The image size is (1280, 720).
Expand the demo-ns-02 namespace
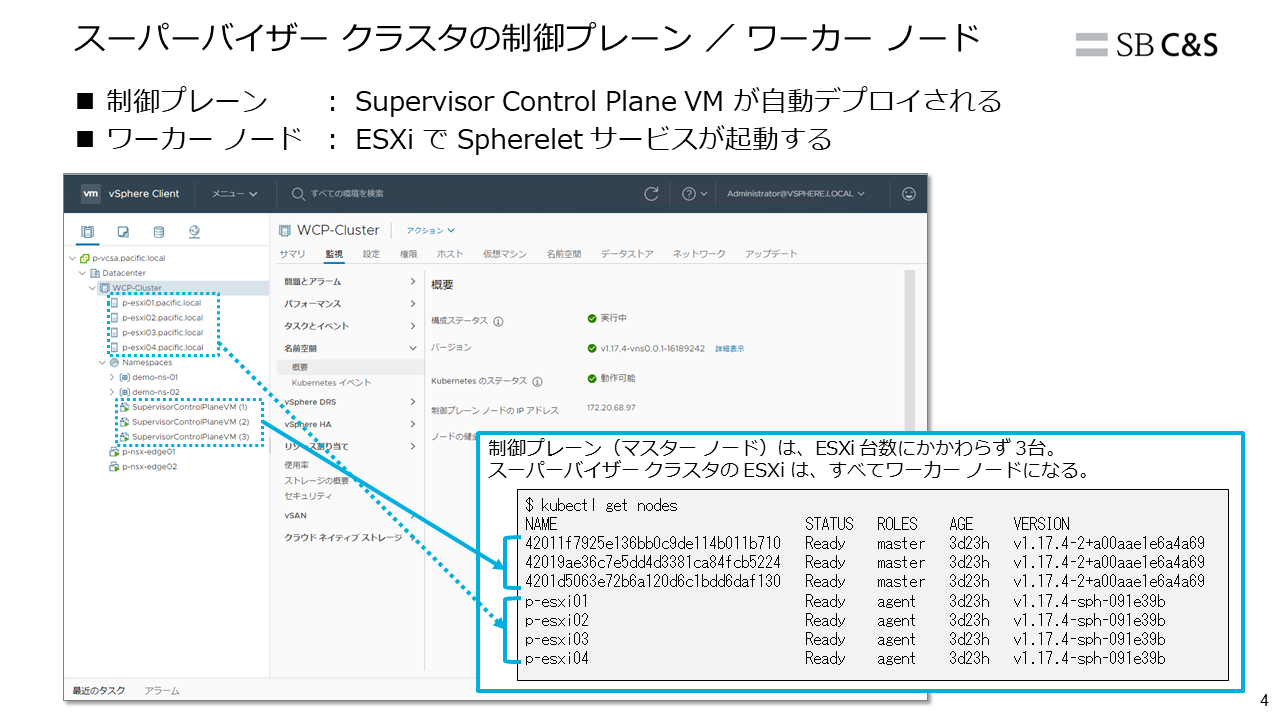(x=112, y=393)
